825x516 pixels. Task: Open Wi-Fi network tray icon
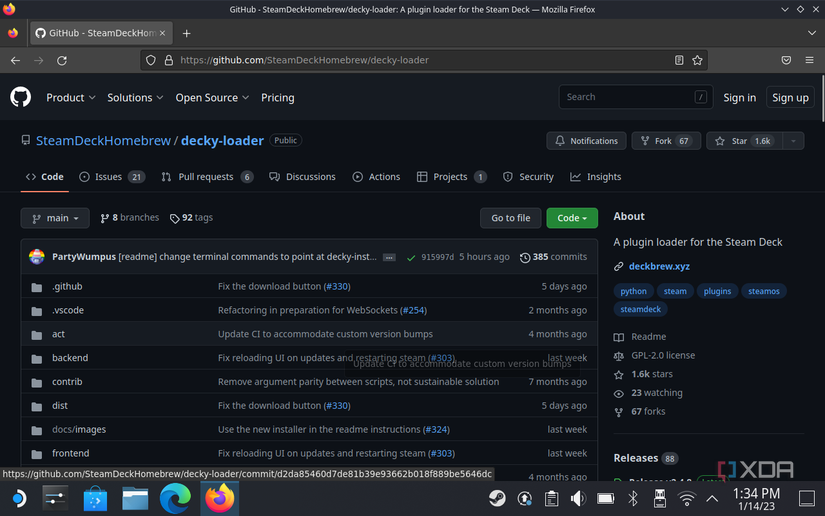[x=687, y=498]
